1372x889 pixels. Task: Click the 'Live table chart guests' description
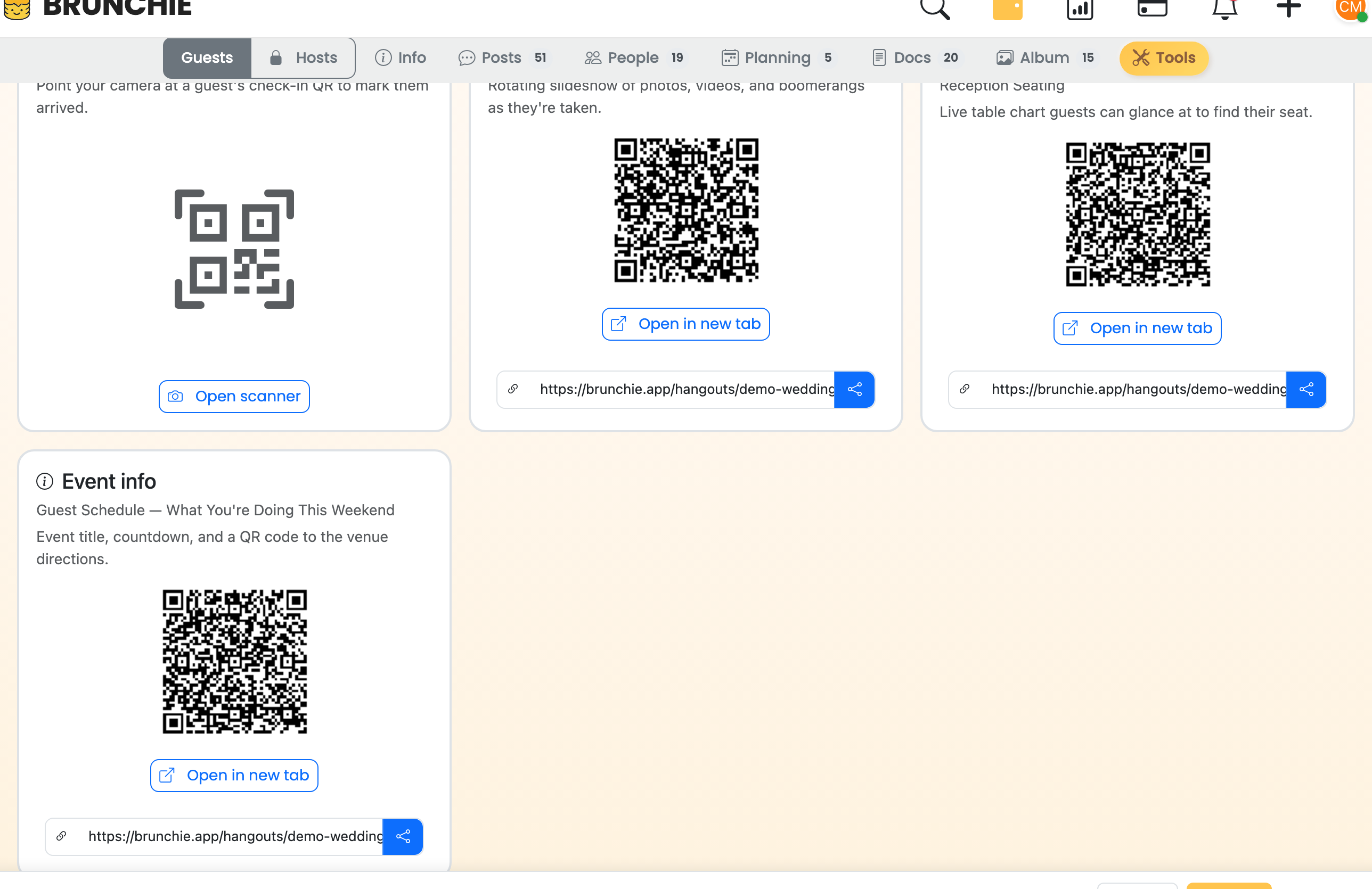pyautogui.click(x=1125, y=112)
